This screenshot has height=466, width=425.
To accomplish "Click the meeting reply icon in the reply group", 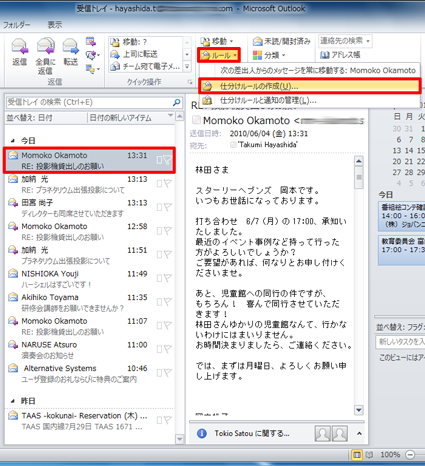I will (91, 41).
